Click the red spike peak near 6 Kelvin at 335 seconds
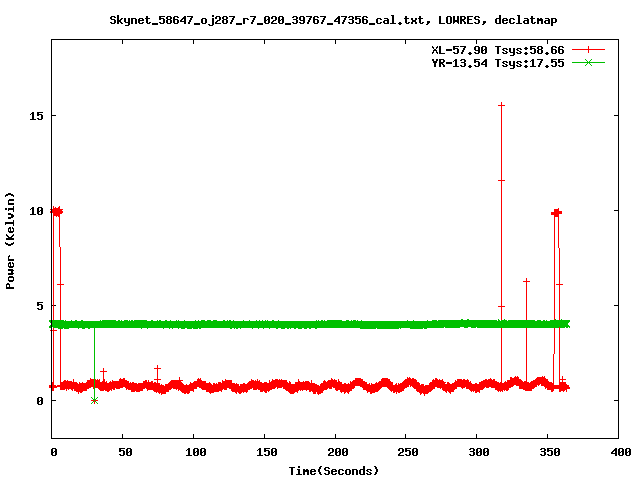The width and height of the screenshot is (640, 480). 527,281
